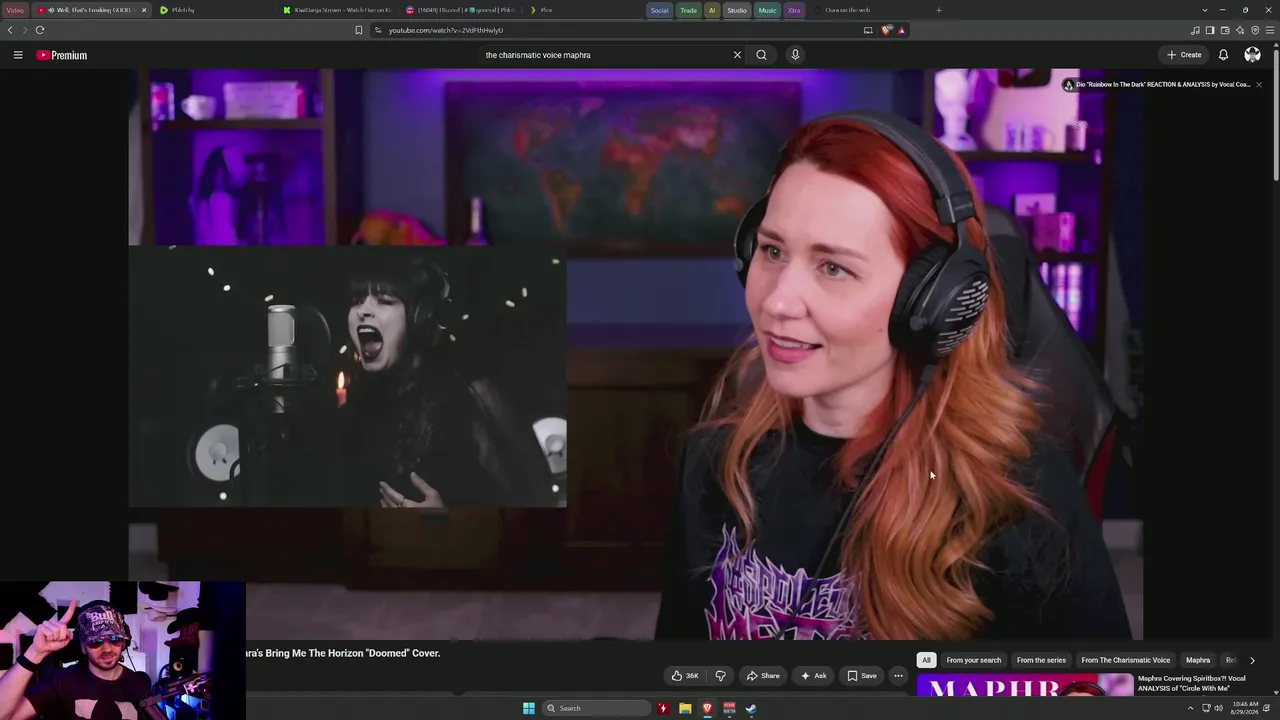Open a new browser tab

point(938,10)
